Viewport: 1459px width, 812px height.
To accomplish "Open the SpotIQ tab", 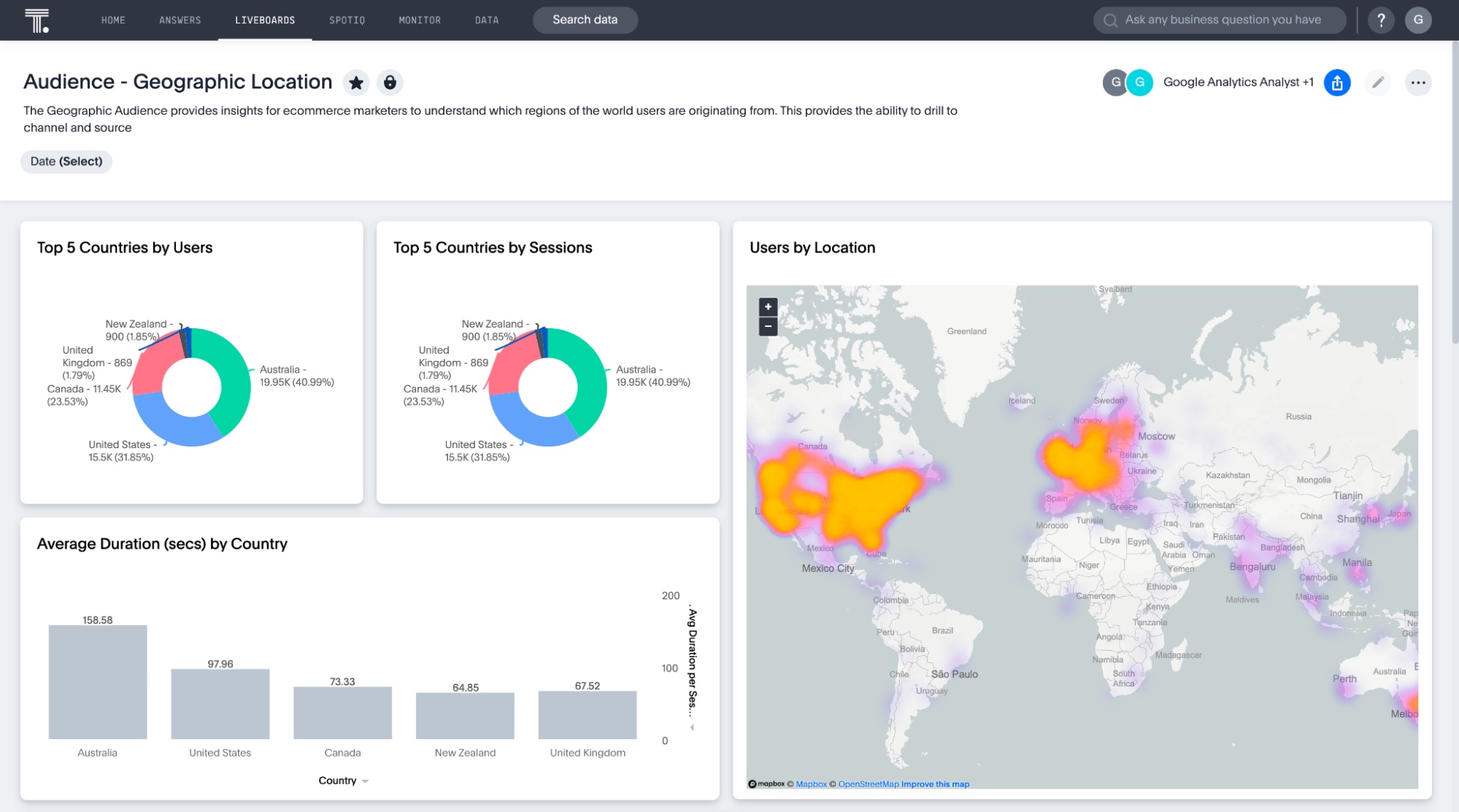I will tap(347, 20).
